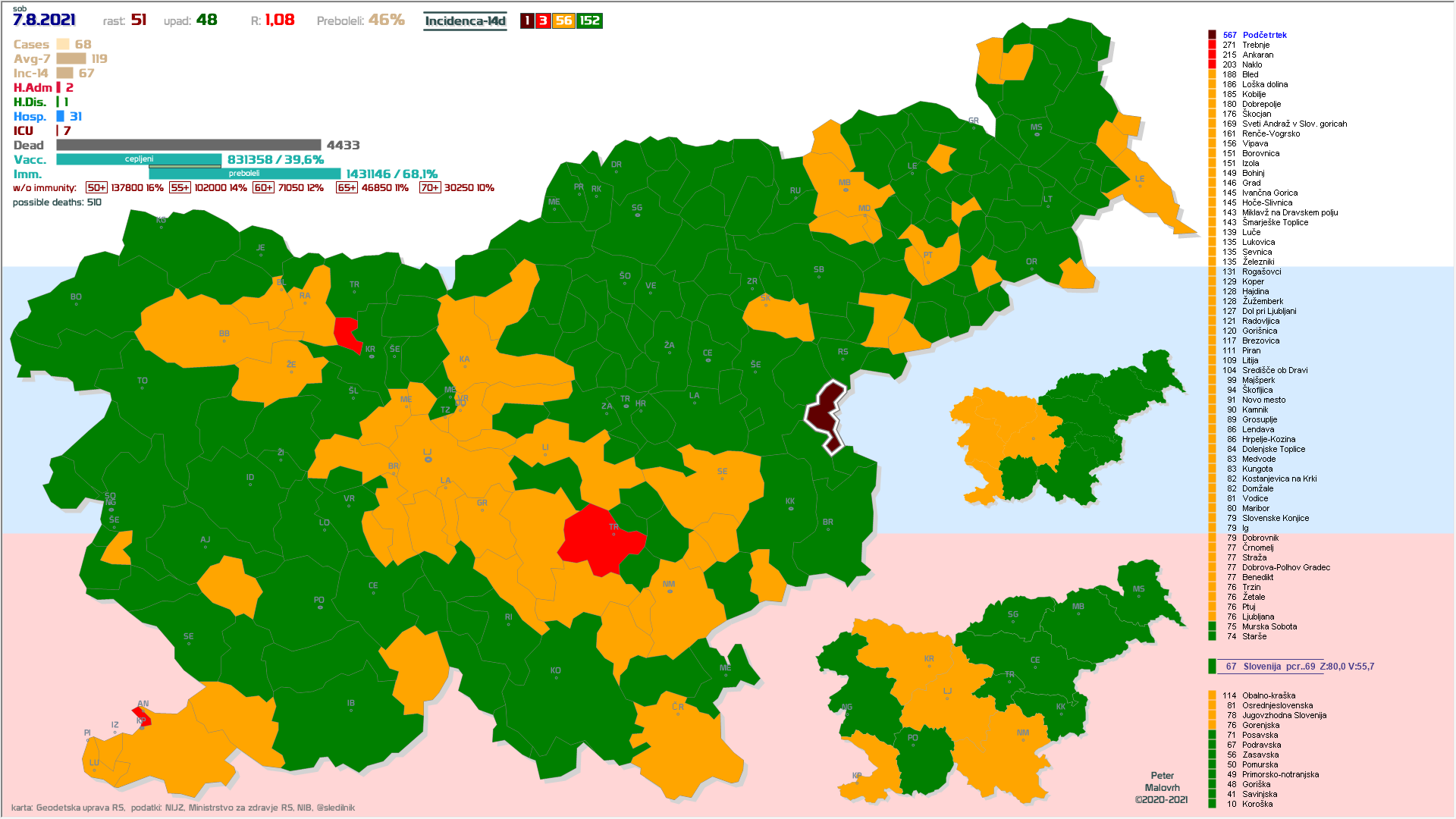1456x819 pixels.
Task: Click the 50+ age group box
Action: [x=96, y=188]
